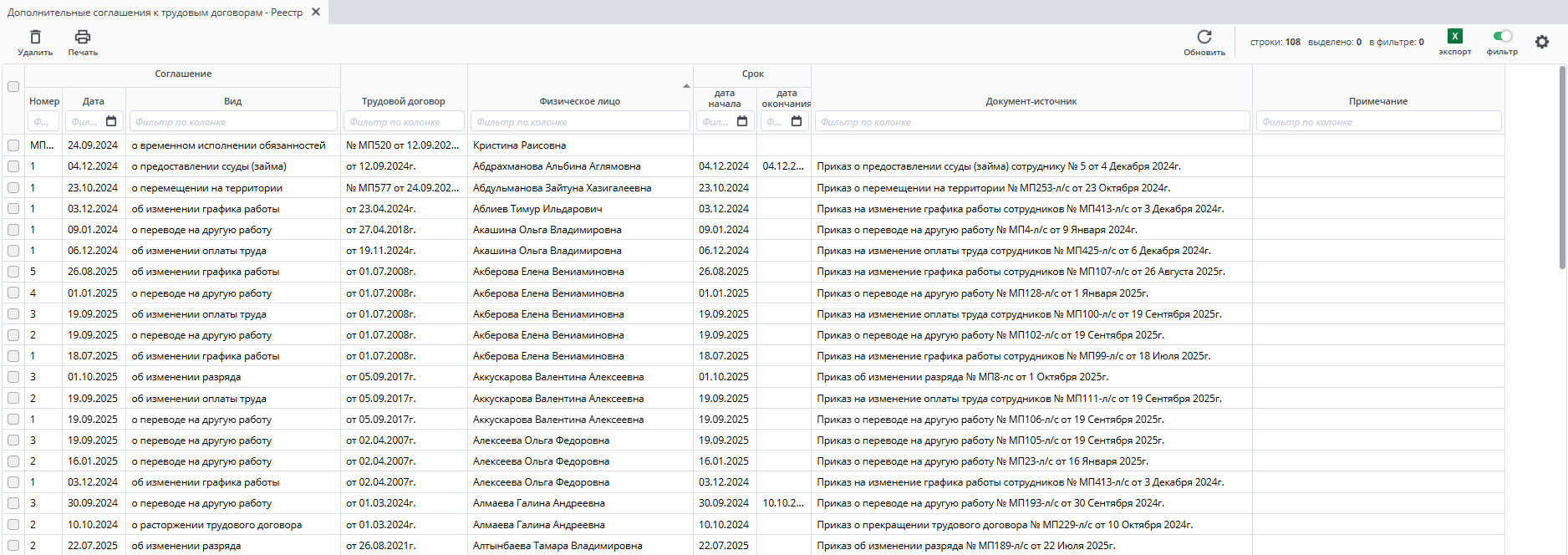This screenshot has height=555, width=1568.
Task: Click the Вид column filter field
Action: (232, 122)
